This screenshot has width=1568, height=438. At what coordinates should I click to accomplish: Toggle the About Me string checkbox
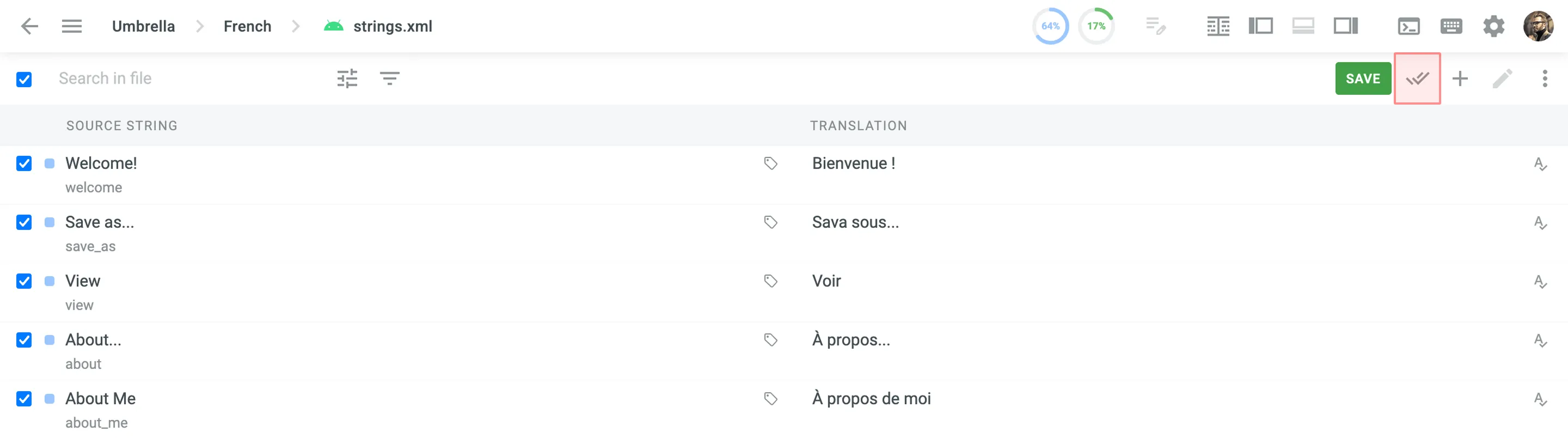[x=24, y=398]
